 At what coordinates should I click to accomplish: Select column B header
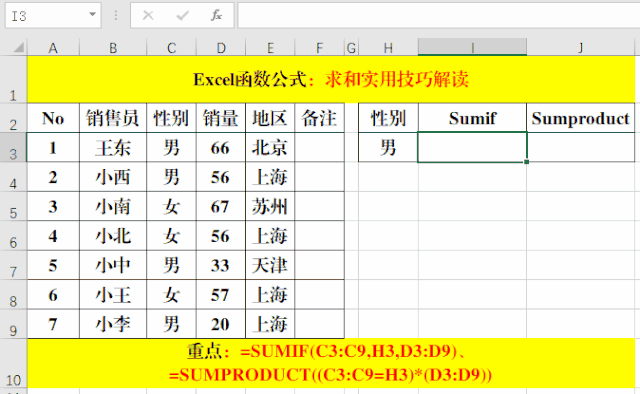pyautogui.click(x=113, y=48)
